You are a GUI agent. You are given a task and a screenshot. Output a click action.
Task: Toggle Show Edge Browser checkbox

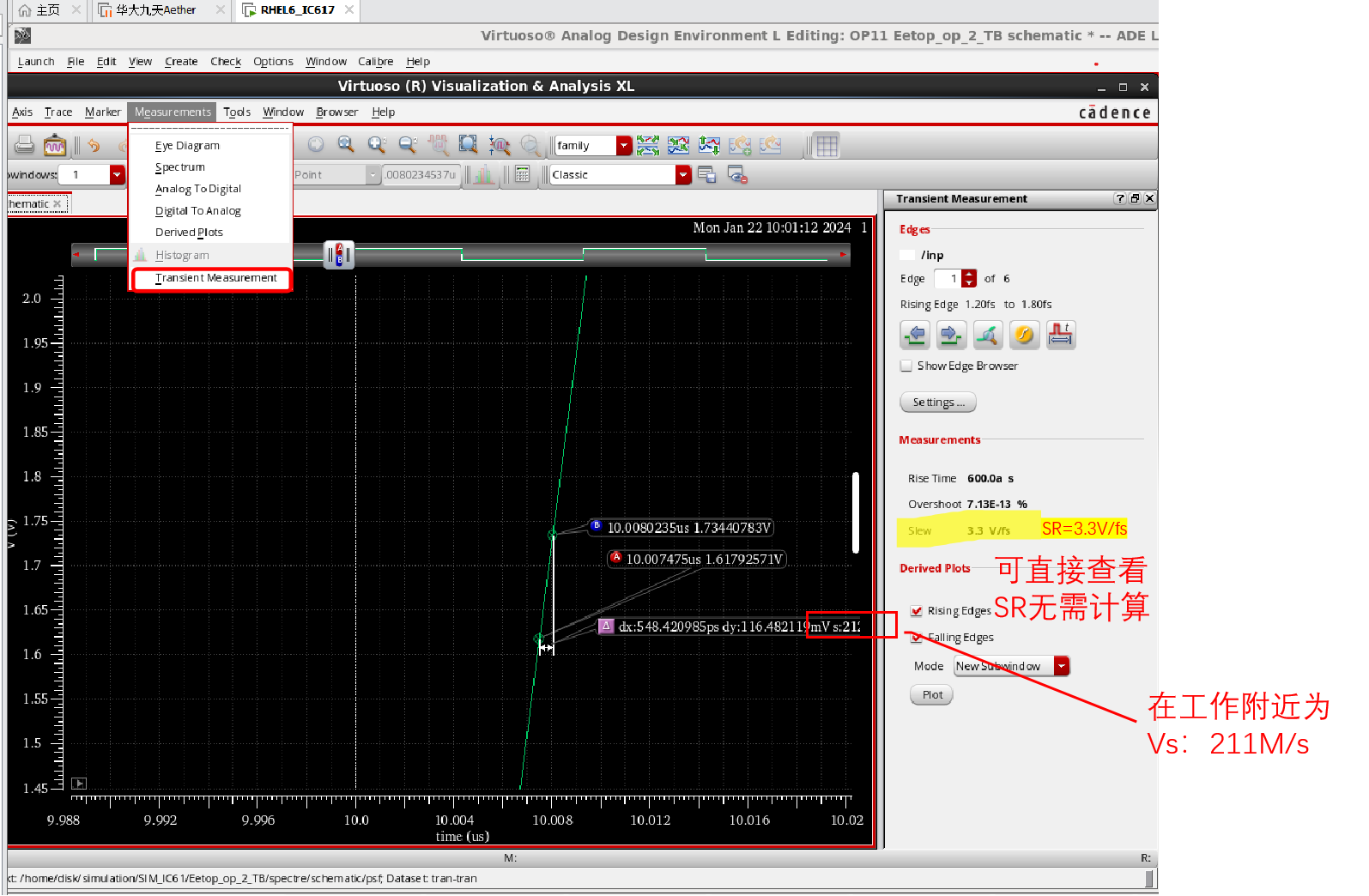906,366
